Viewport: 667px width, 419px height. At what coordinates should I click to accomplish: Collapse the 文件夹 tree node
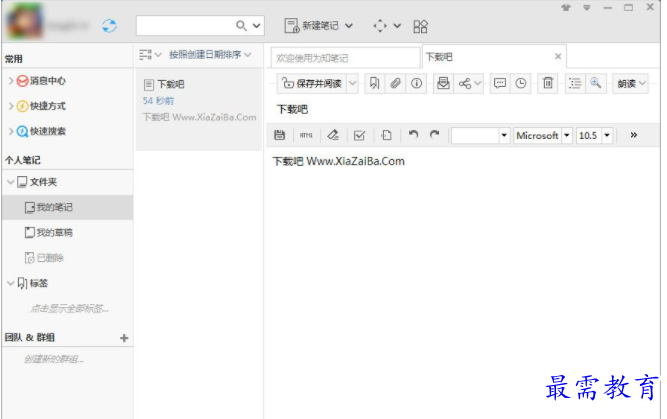[x=11, y=182]
